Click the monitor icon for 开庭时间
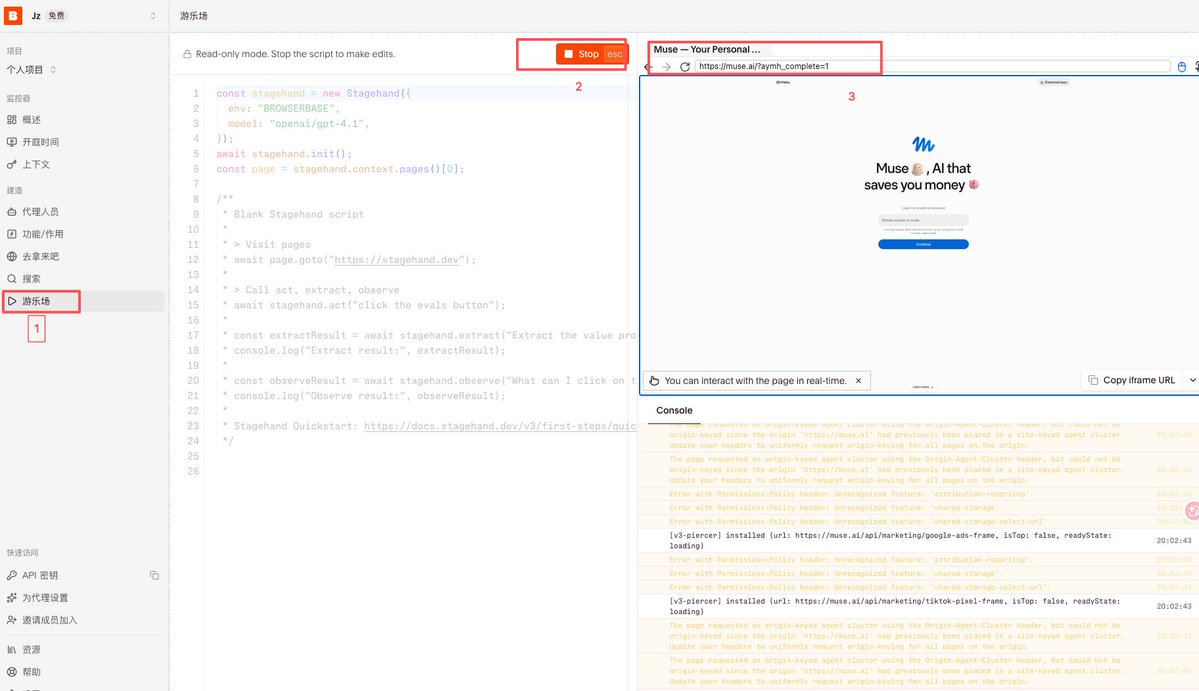This screenshot has width=1199, height=691. pyautogui.click(x=11, y=141)
